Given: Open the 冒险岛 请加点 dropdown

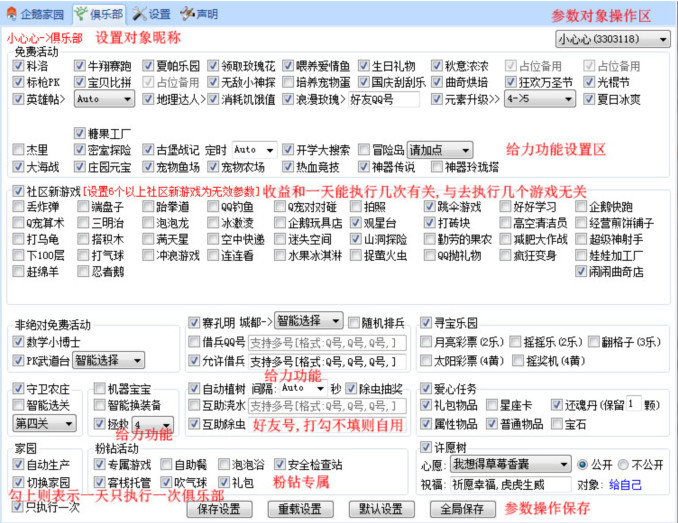Looking at the screenshot, I should coord(438,149).
